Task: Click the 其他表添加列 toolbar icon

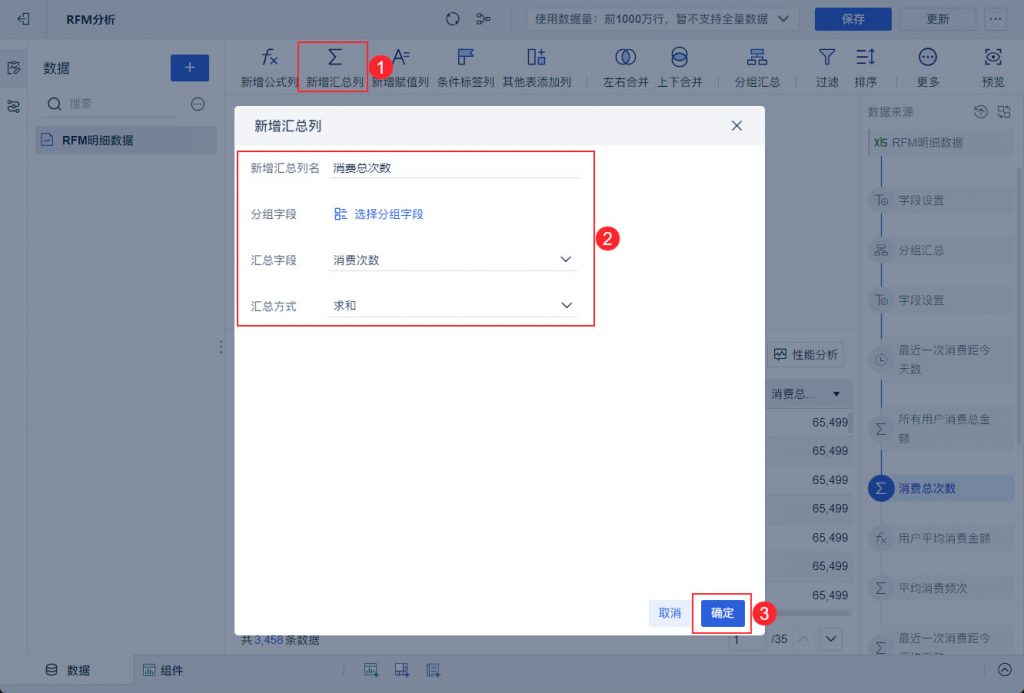Action: [536, 57]
